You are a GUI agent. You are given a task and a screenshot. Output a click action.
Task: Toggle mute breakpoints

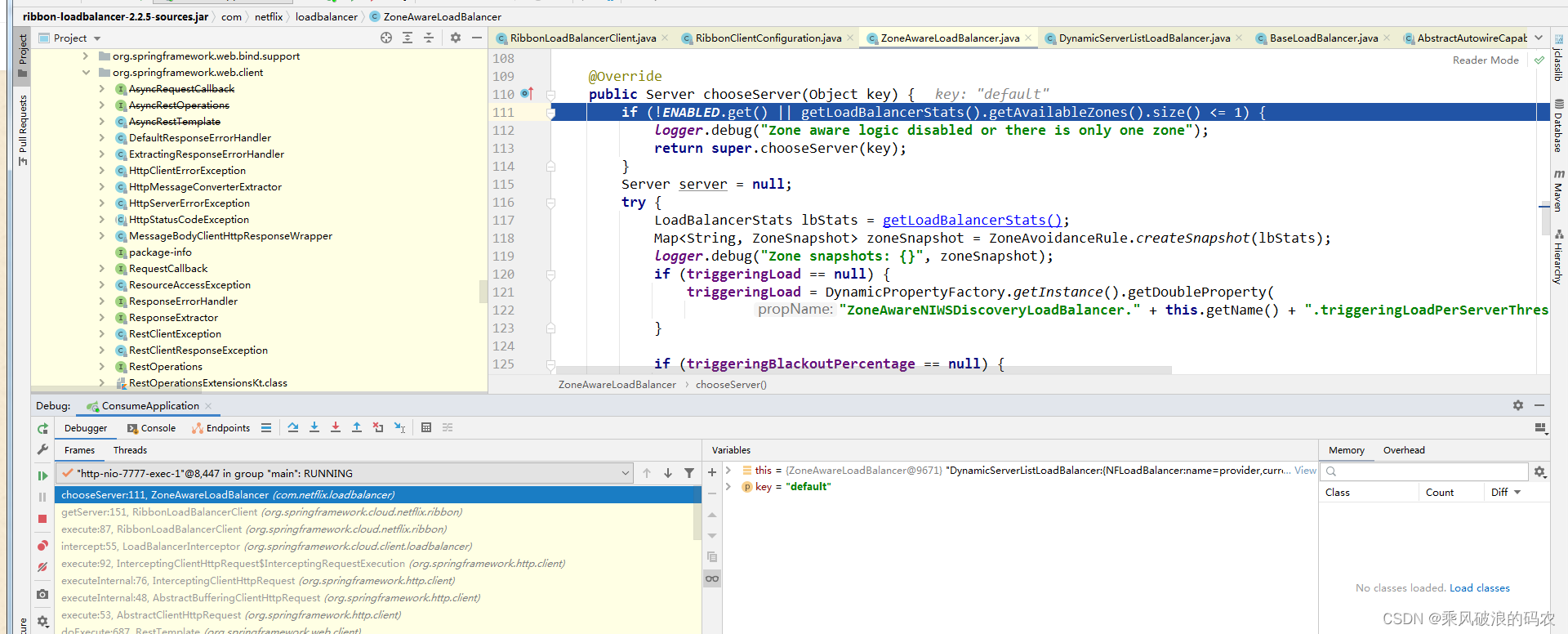pos(42,567)
